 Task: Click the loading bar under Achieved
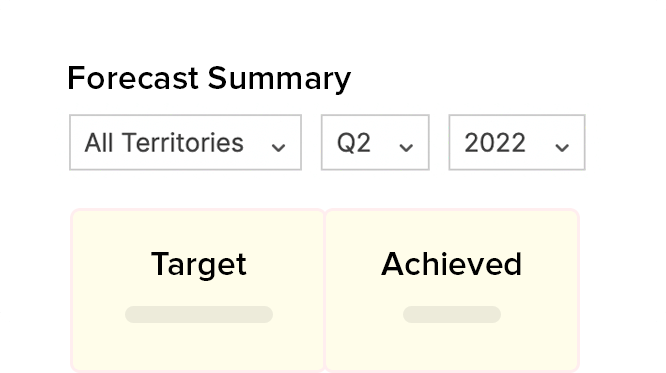click(x=452, y=314)
